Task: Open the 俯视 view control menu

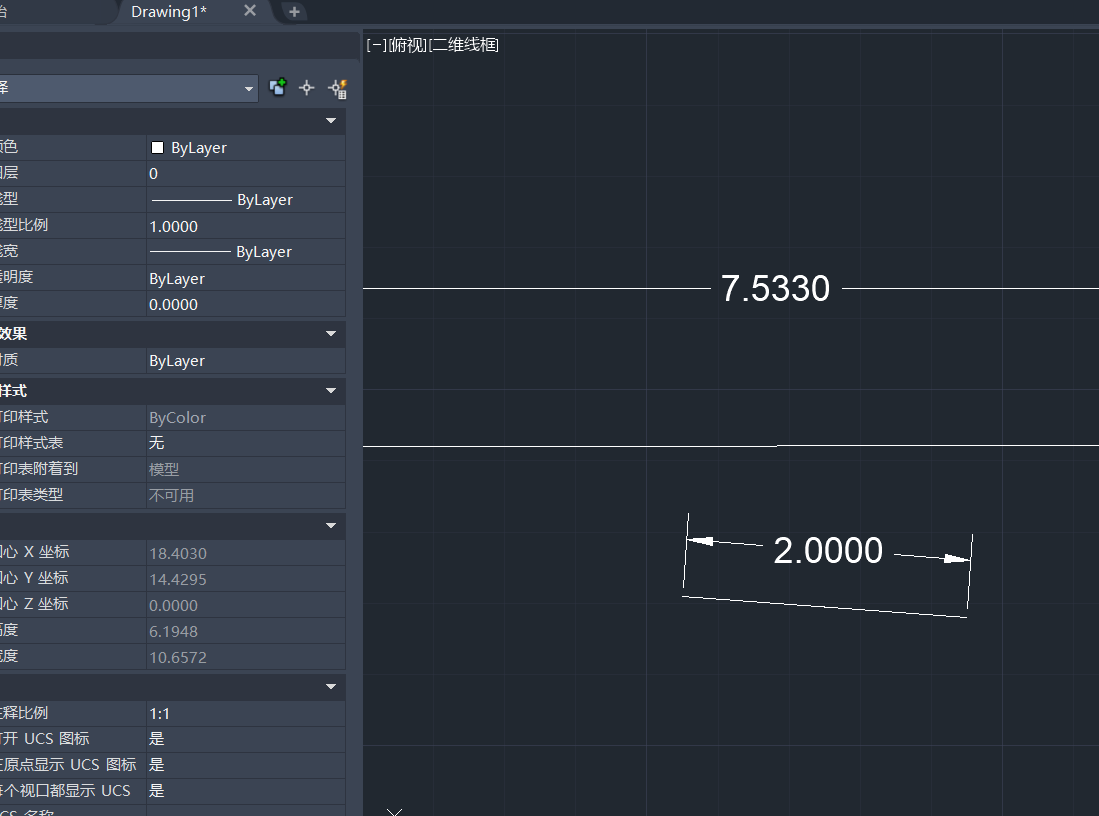Action: pyautogui.click(x=407, y=45)
